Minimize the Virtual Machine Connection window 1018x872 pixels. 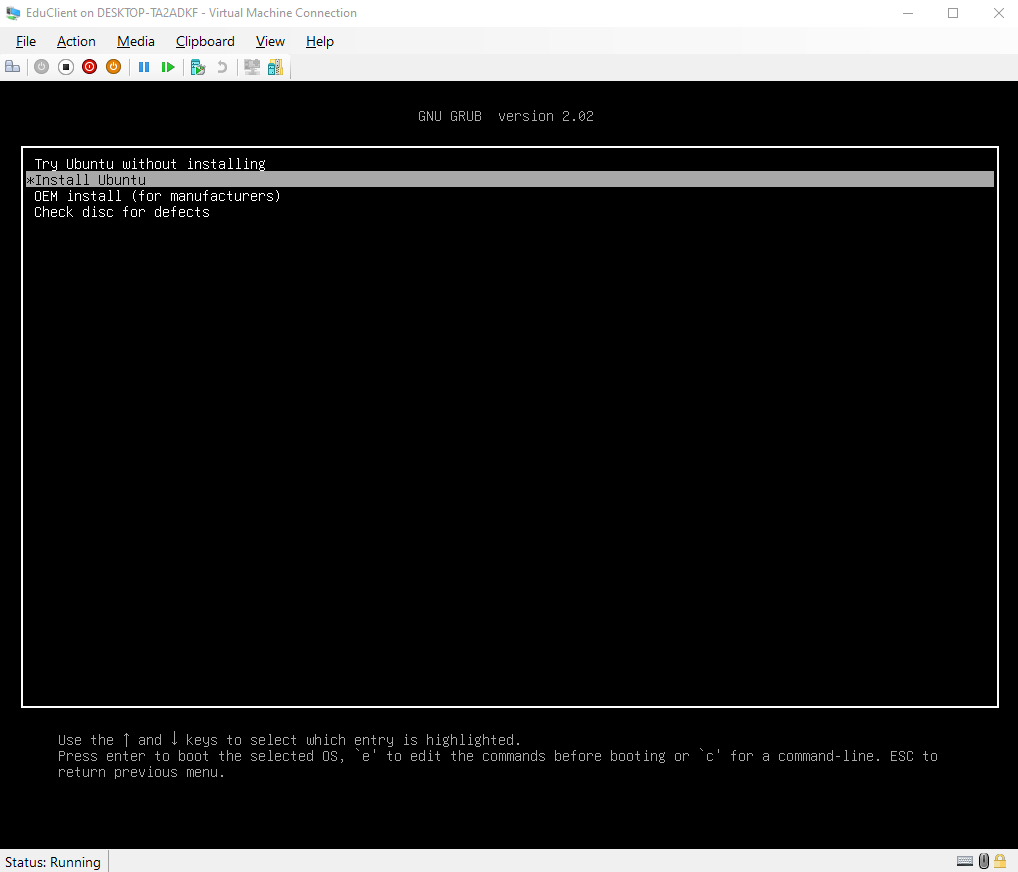click(908, 13)
